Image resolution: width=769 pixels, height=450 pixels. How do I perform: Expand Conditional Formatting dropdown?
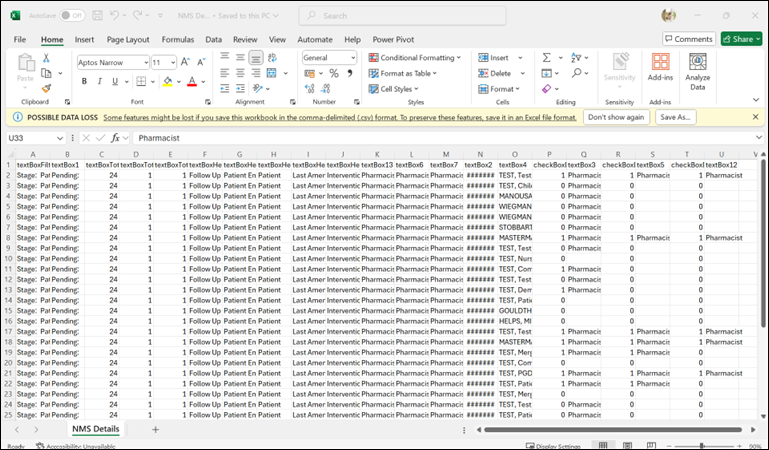pyautogui.click(x=459, y=58)
